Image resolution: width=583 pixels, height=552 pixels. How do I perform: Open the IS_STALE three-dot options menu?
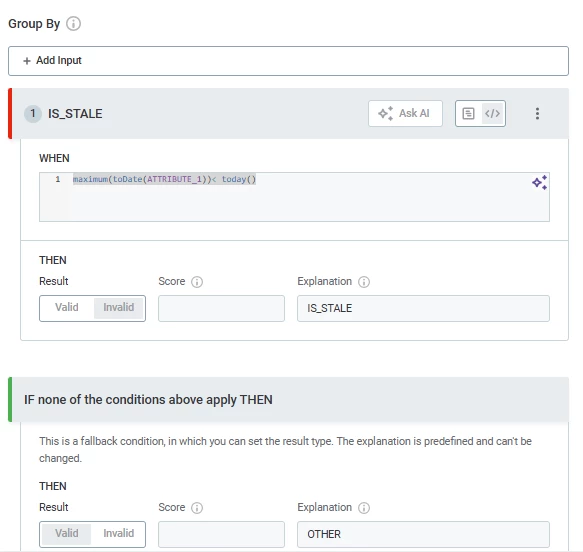537,113
